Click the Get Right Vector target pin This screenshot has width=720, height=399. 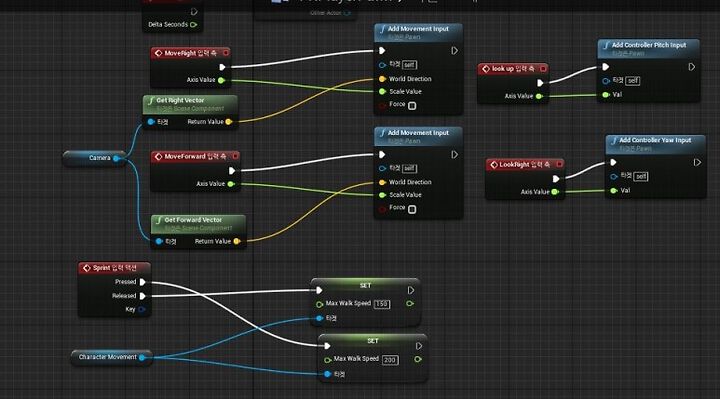point(151,122)
